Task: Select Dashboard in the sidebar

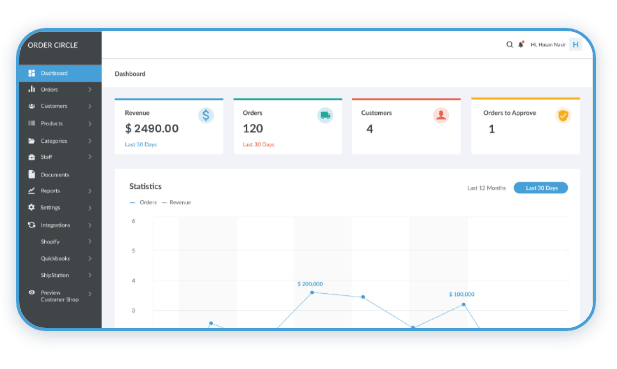Action: 60,73
